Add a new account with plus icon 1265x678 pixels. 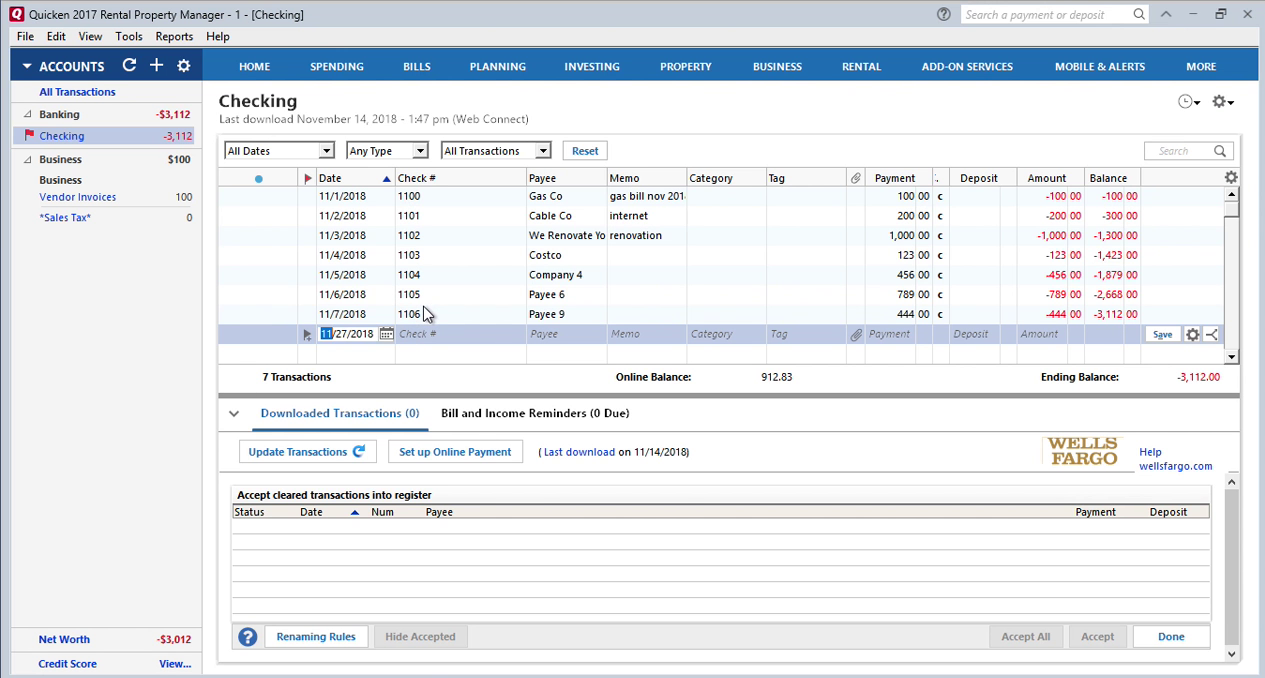pos(156,65)
